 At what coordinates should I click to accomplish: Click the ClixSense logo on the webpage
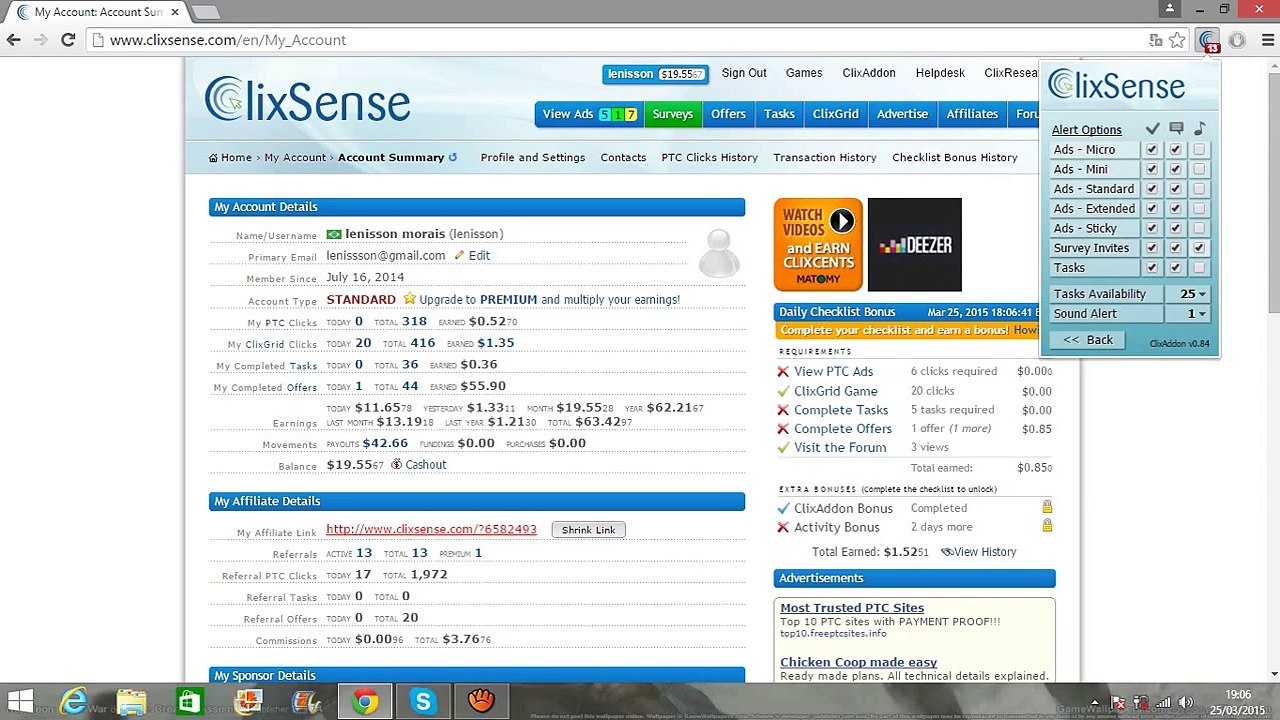coord(308,101)
